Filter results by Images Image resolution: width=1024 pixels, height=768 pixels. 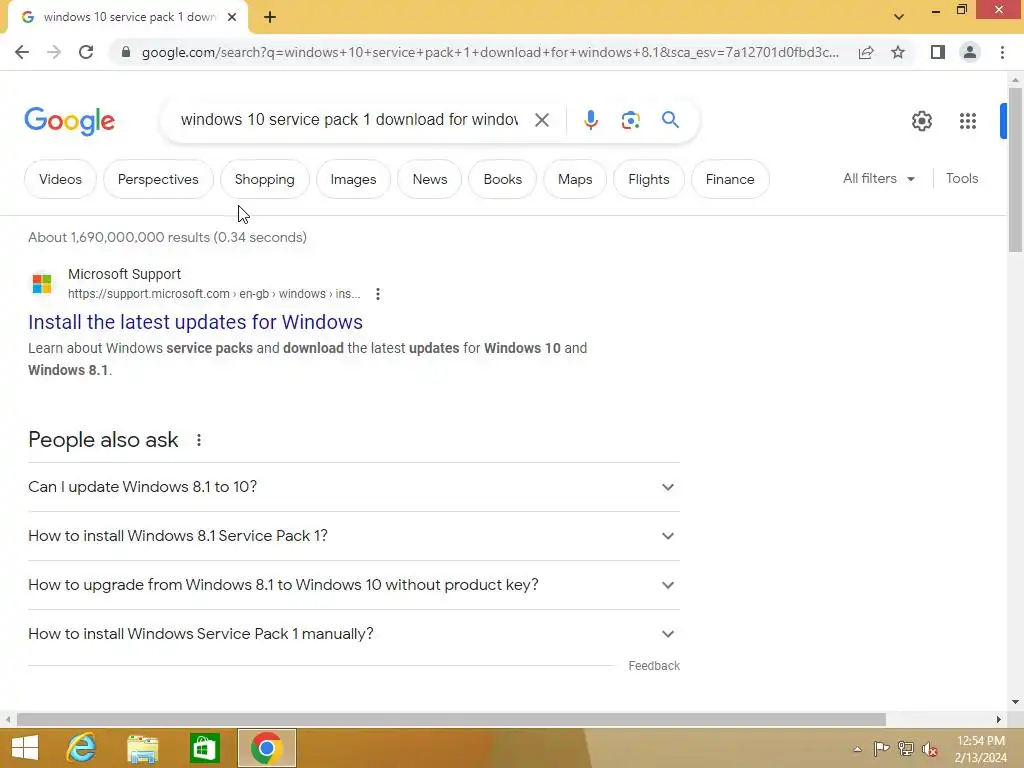[353, 179]
